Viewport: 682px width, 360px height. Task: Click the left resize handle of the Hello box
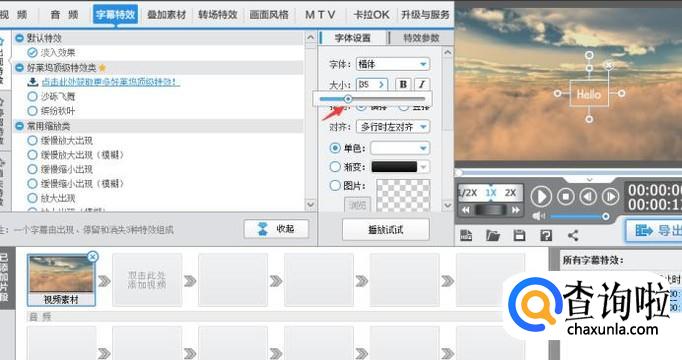coord(557,93)
